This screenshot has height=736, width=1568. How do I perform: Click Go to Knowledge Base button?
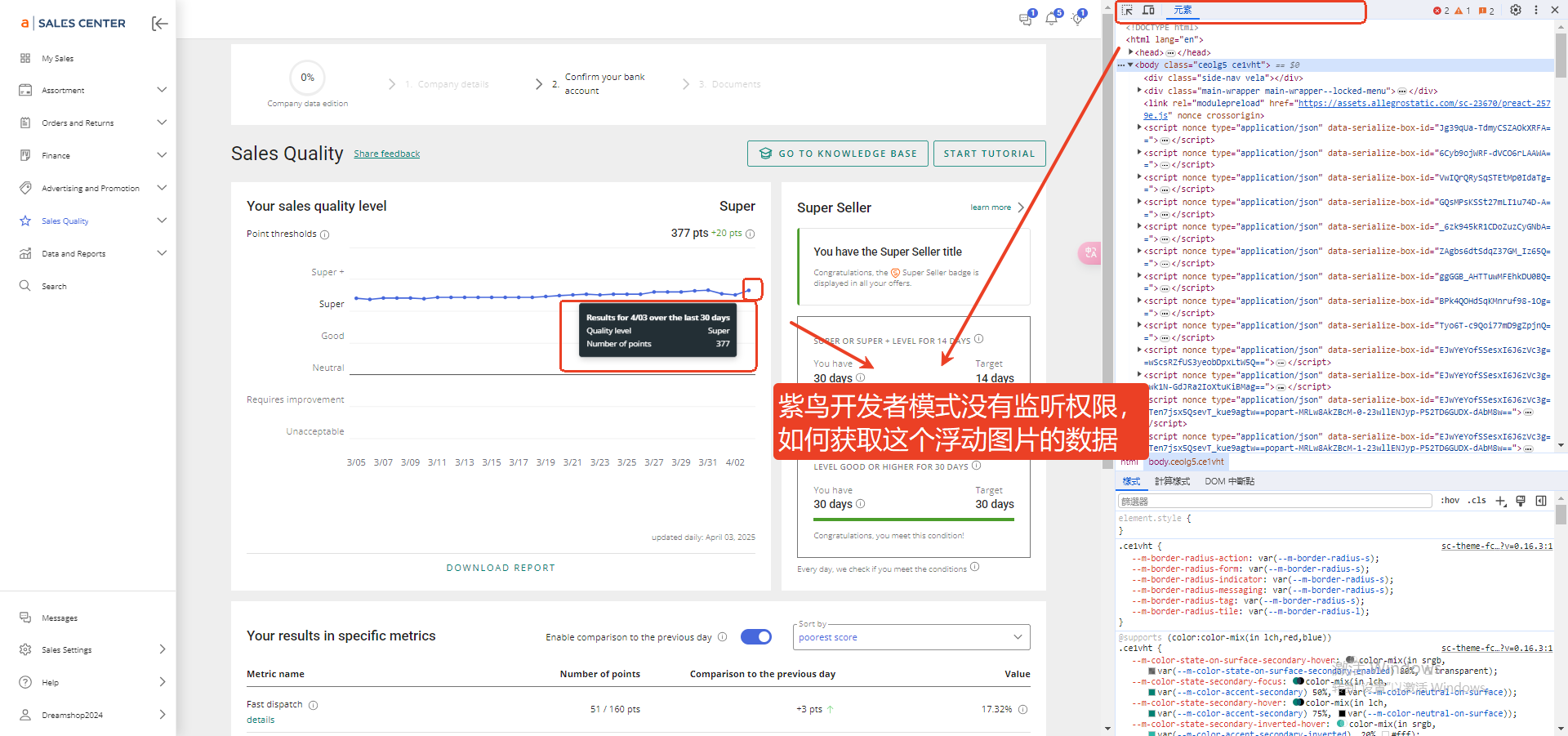tap(838, 154)
